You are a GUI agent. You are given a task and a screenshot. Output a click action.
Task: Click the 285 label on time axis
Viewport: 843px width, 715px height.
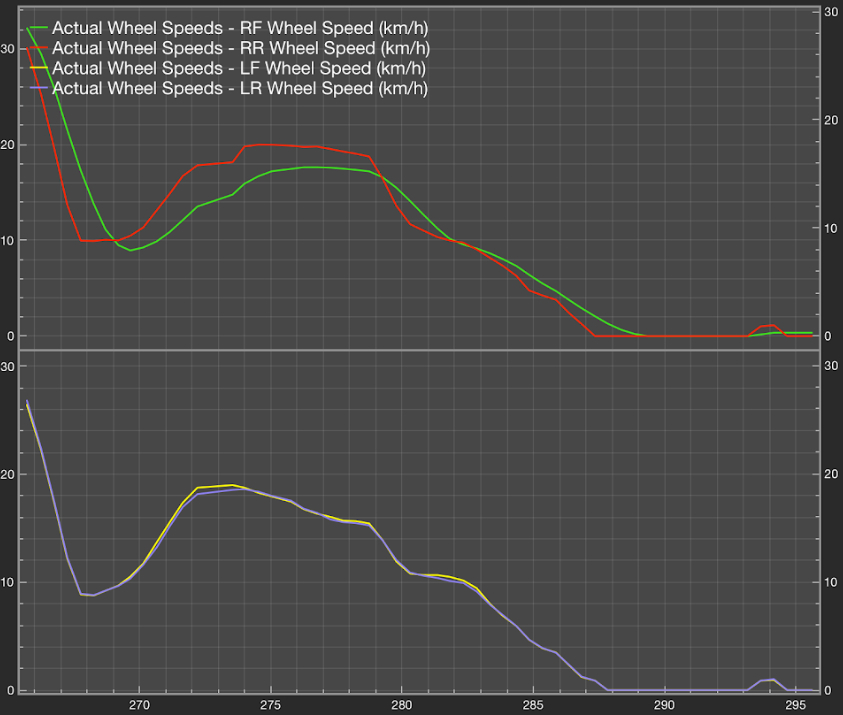[533, 705]
